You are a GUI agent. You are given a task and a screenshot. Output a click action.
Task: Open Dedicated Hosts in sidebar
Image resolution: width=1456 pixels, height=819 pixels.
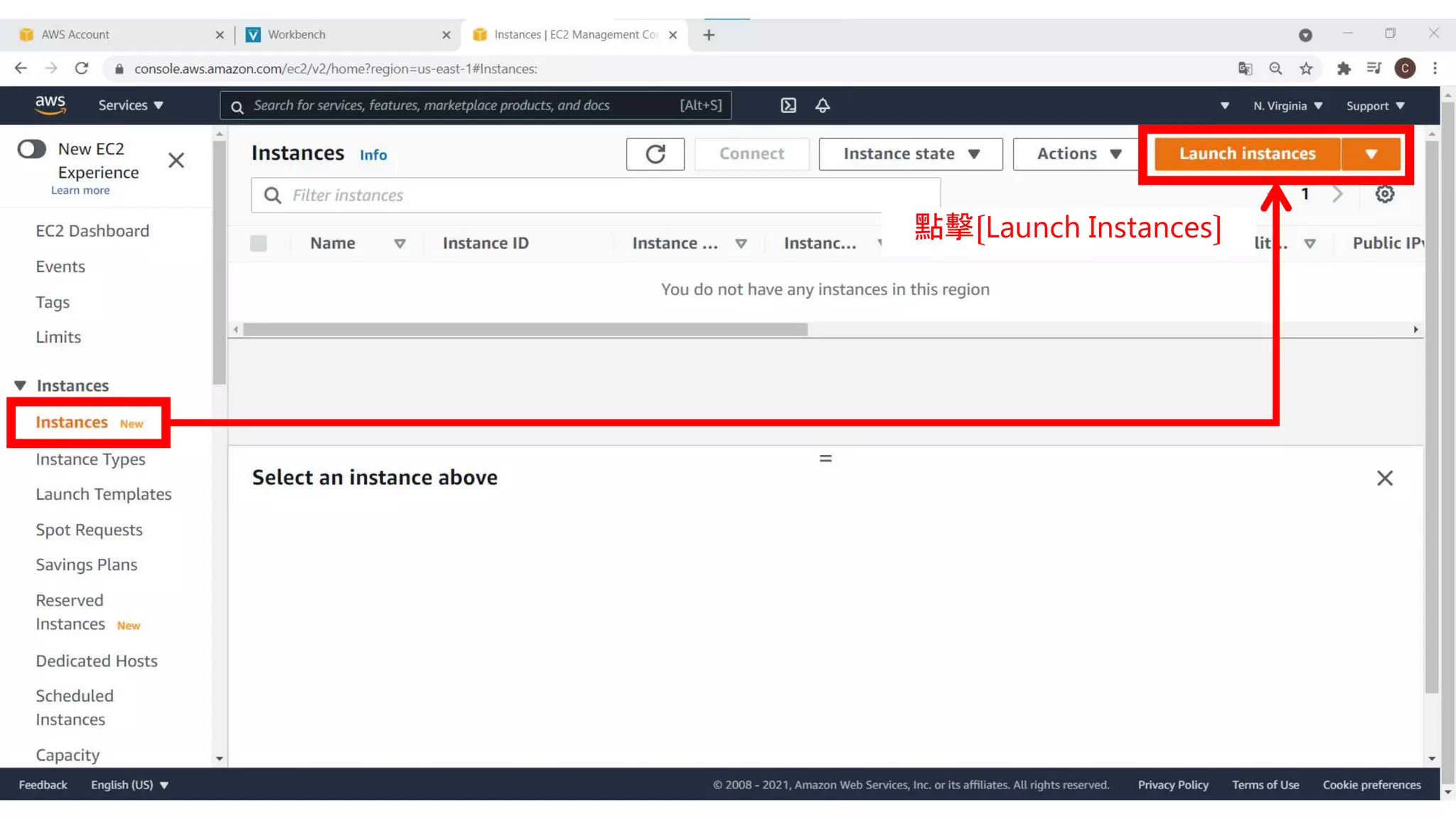point(97,660)
